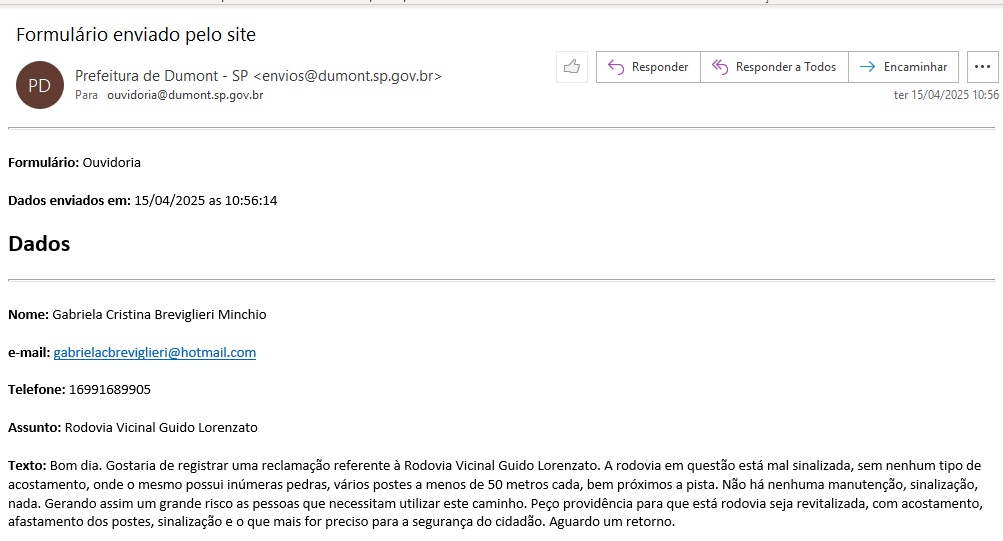Click recipient ouvidoria@dumont.sp.gov.br
The width and height of the screenshot is (1003, 541).
point(185,96)
